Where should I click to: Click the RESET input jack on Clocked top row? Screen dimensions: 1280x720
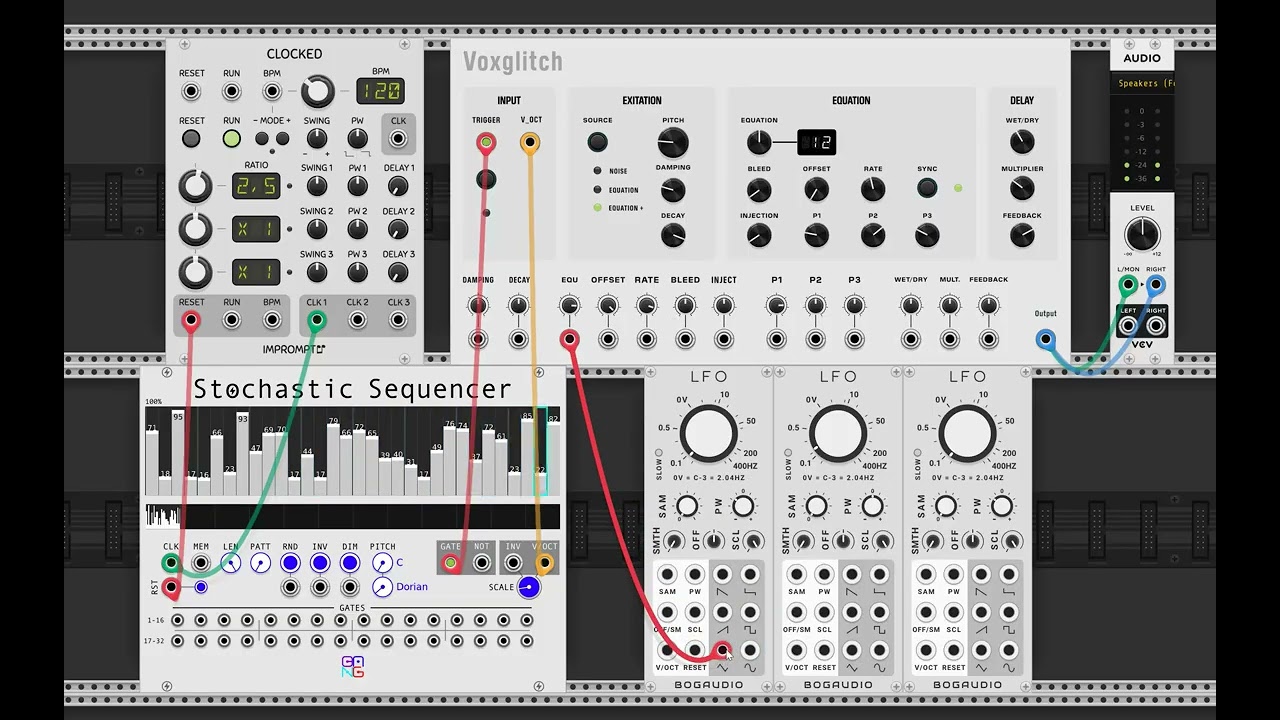[191, 92]
